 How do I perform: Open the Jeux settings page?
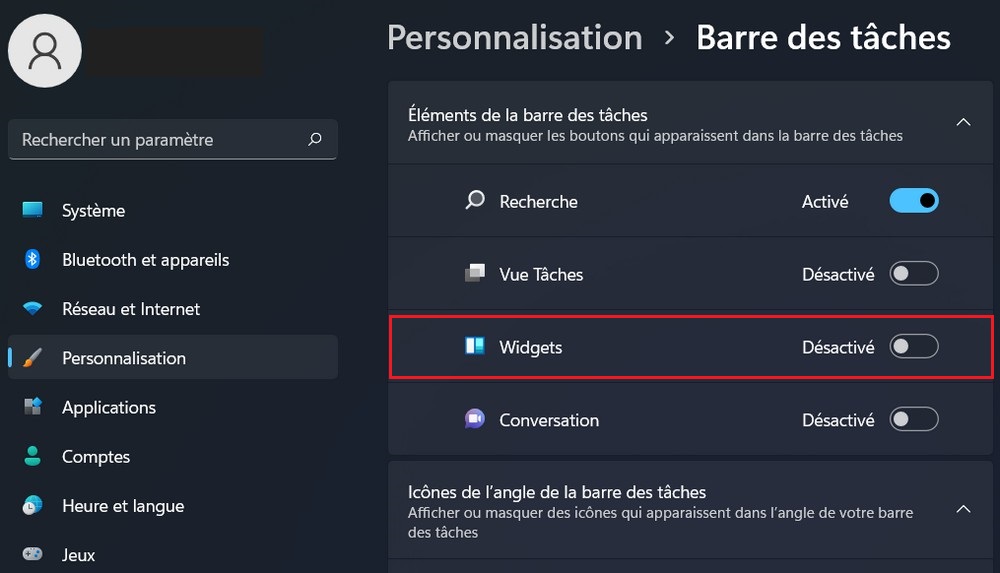(78, 555)
